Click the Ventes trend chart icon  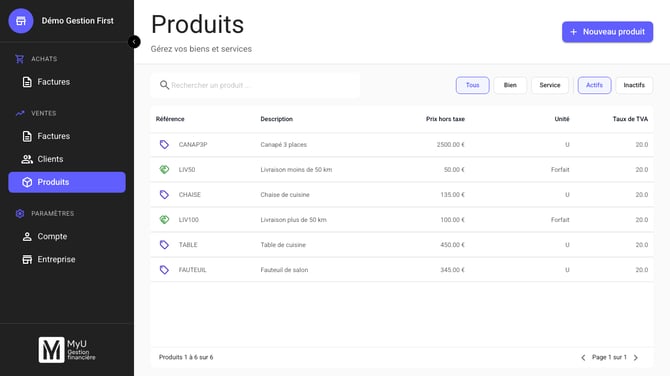[20, 113]
